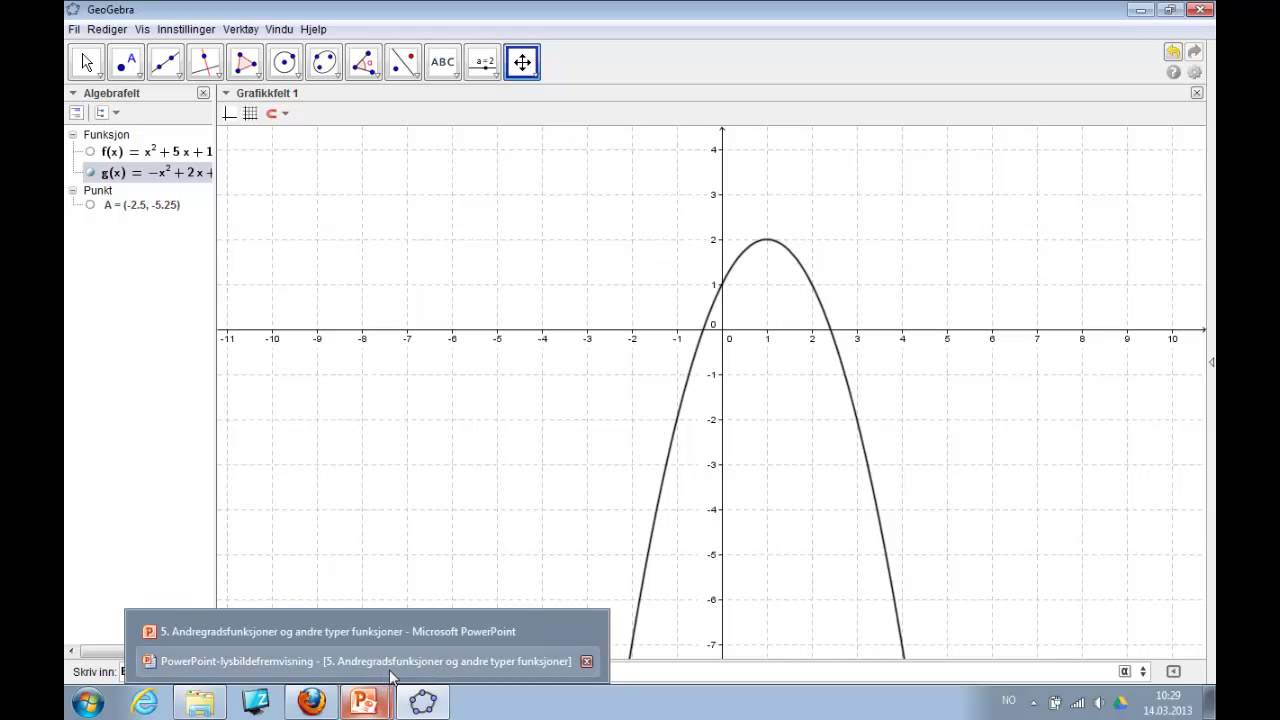This screenshot has height=720, width=1280.
Task: Select the Circle with Center tool
Action: click(x=285, y=62)
